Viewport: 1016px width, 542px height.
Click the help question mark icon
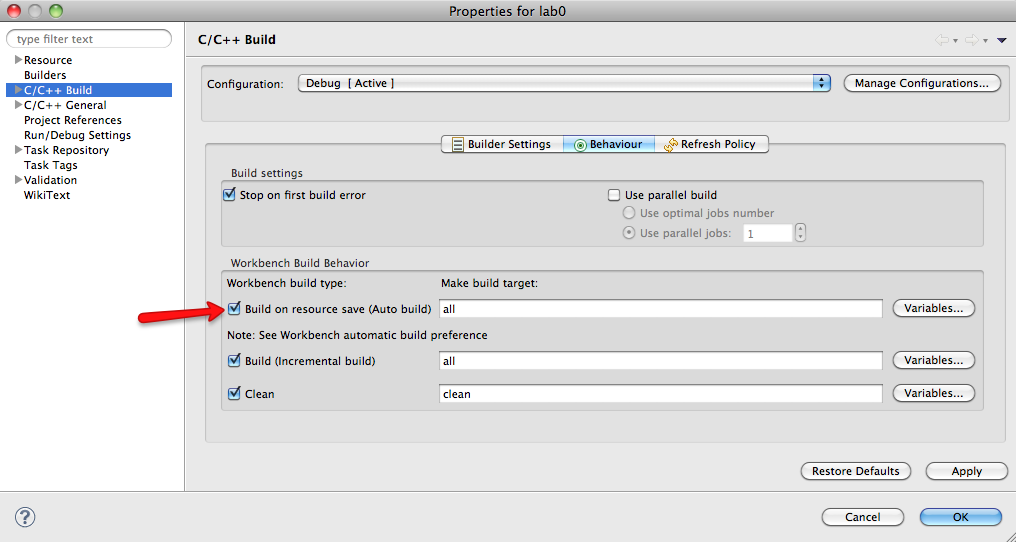[x=26, y=517]
